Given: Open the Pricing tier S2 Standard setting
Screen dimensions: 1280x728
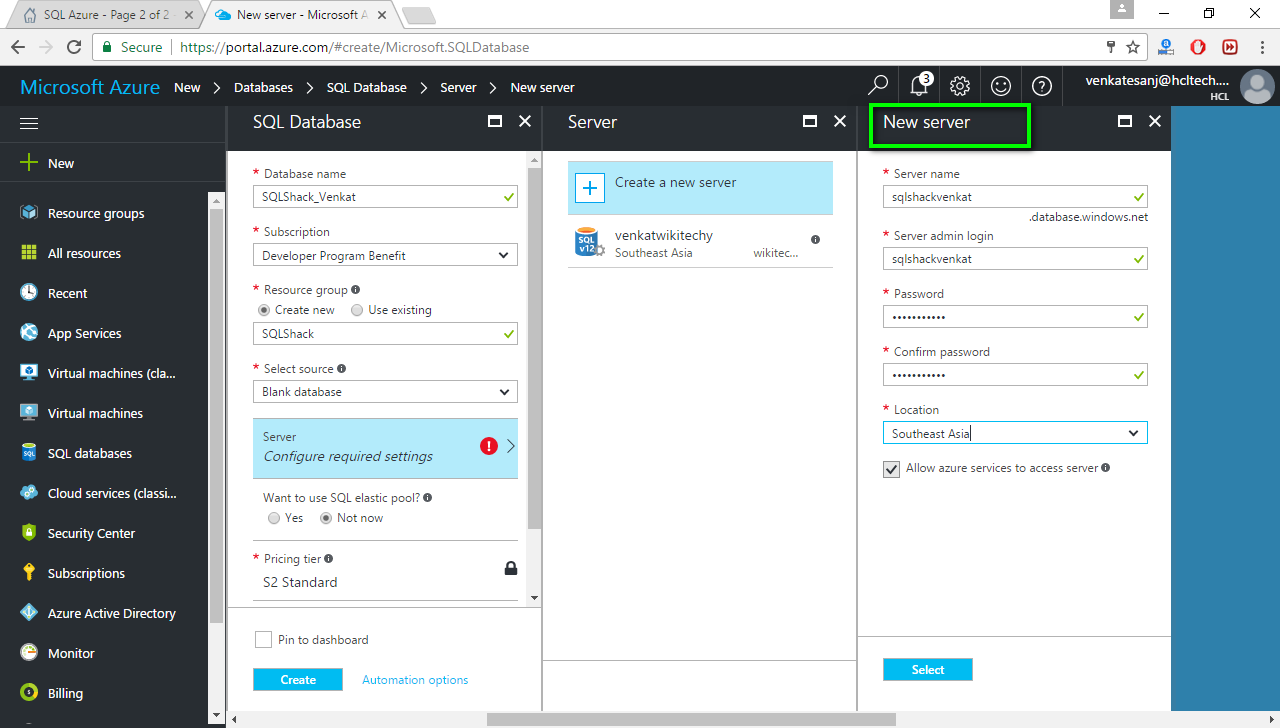Looking at the screenshot, I should 385,571.
